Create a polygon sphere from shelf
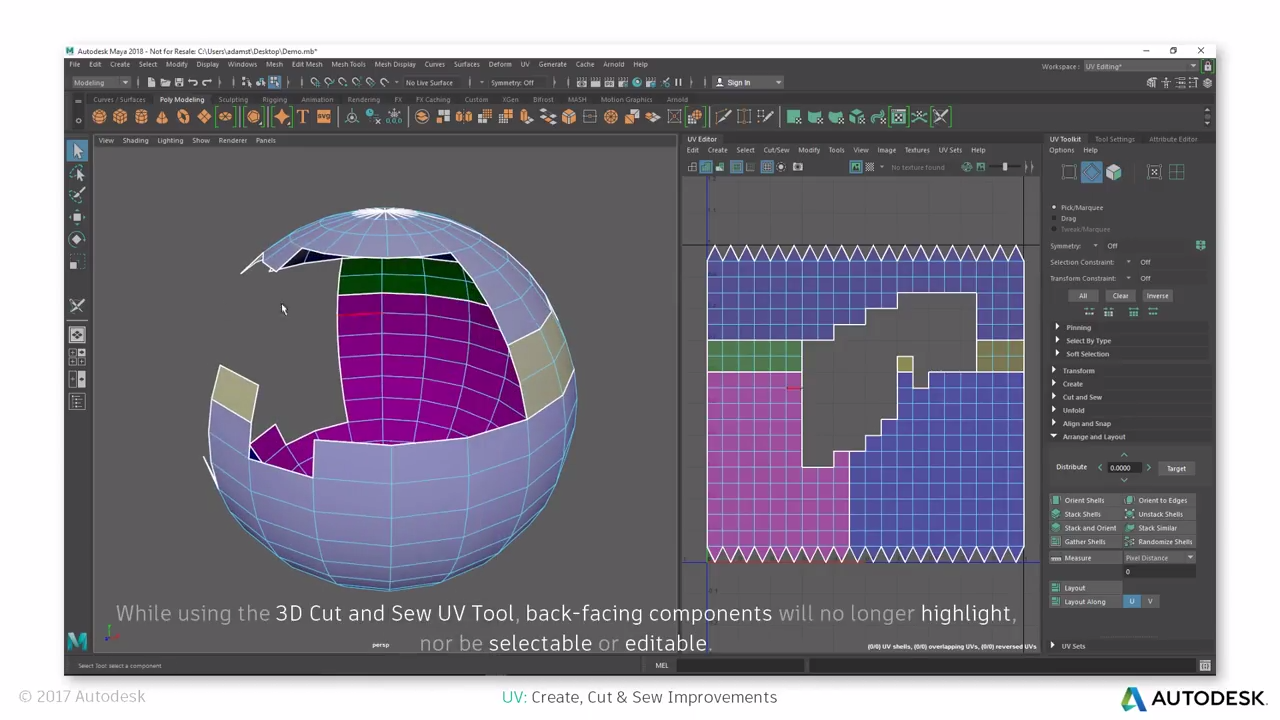 click(99, 117)
